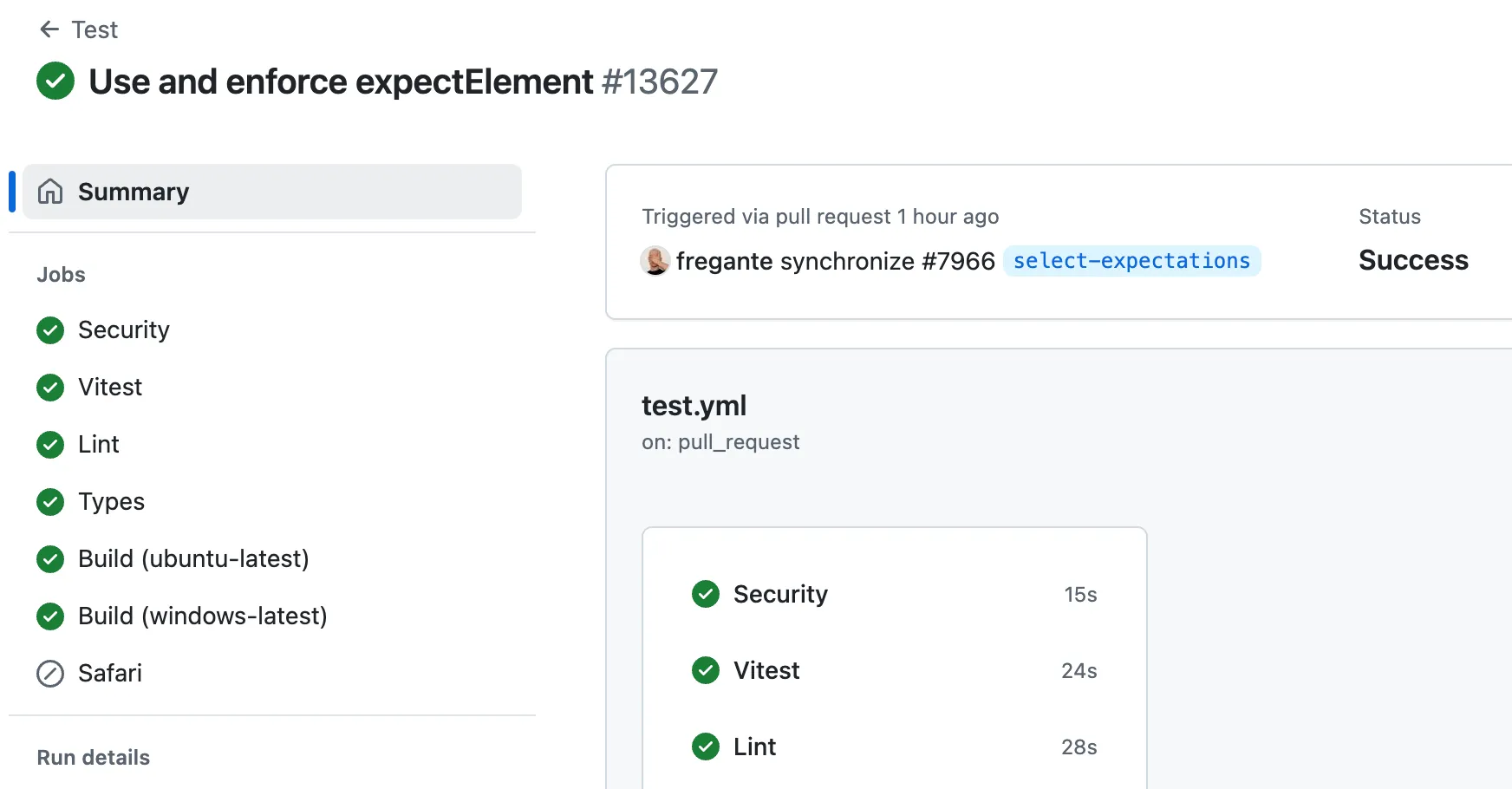Open the Vitest job in sidebar

click(x=110, y=388)
